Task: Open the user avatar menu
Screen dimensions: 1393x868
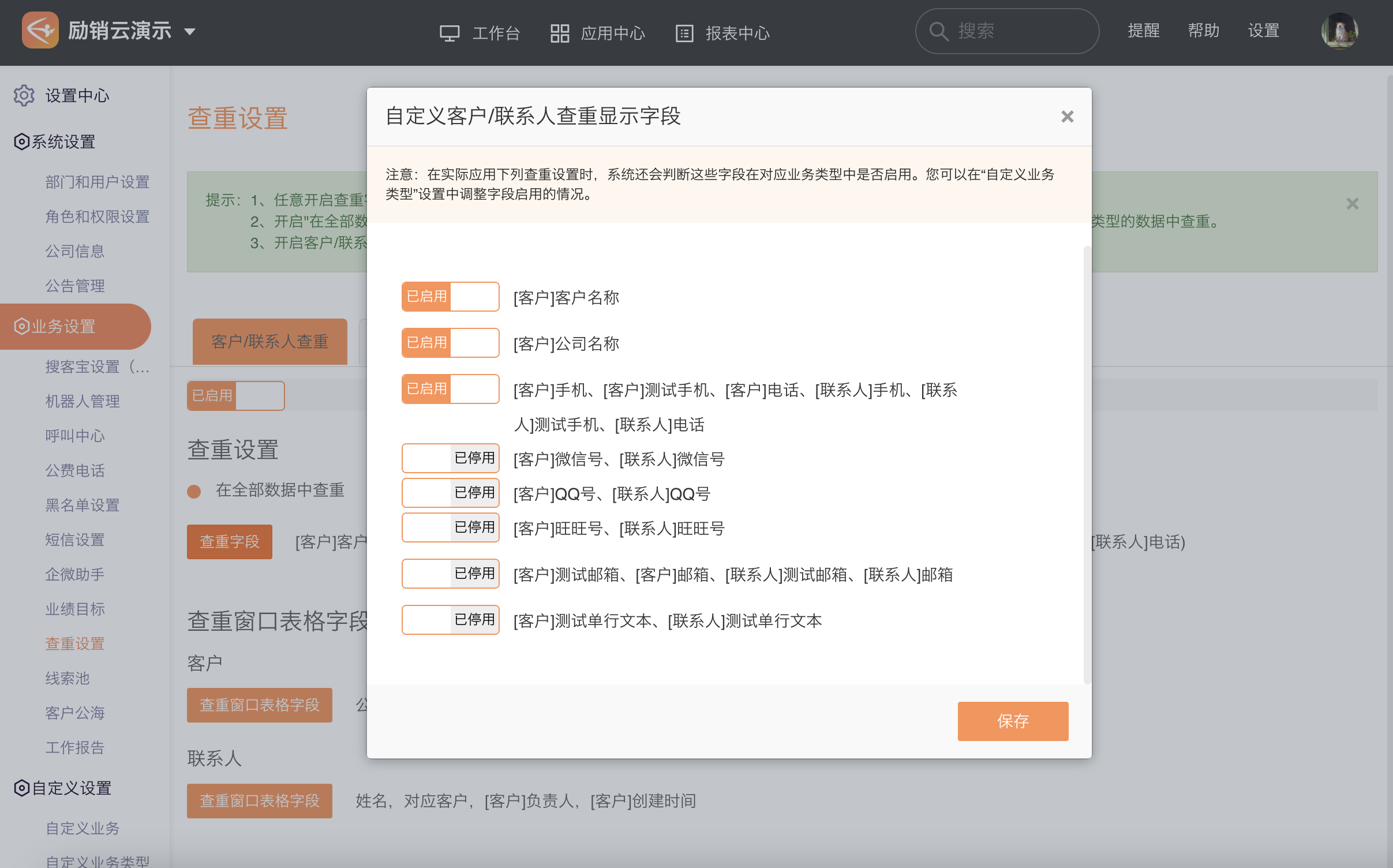Action: (1339, 31)
